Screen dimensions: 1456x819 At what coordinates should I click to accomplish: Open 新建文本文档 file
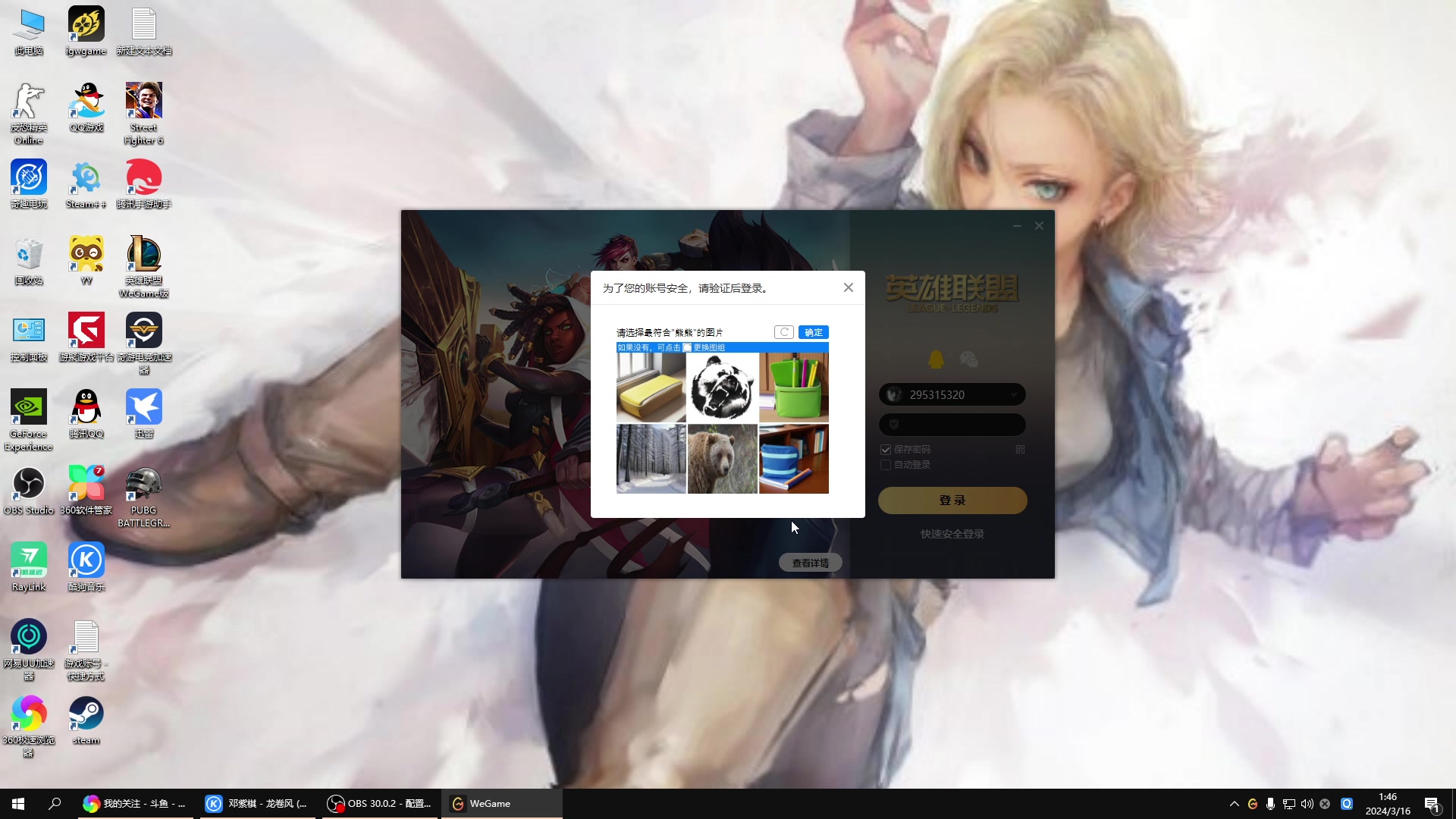pos(144,32)
